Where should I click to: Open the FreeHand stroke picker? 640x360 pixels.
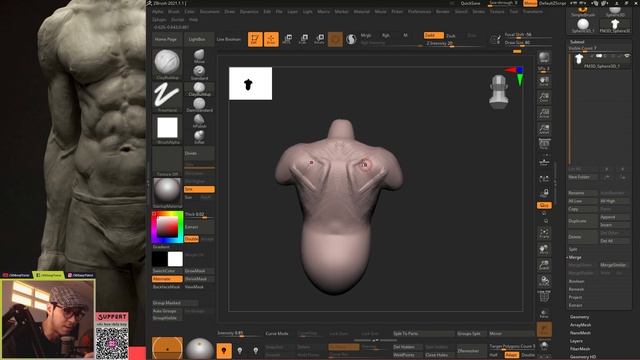(167, 97)
